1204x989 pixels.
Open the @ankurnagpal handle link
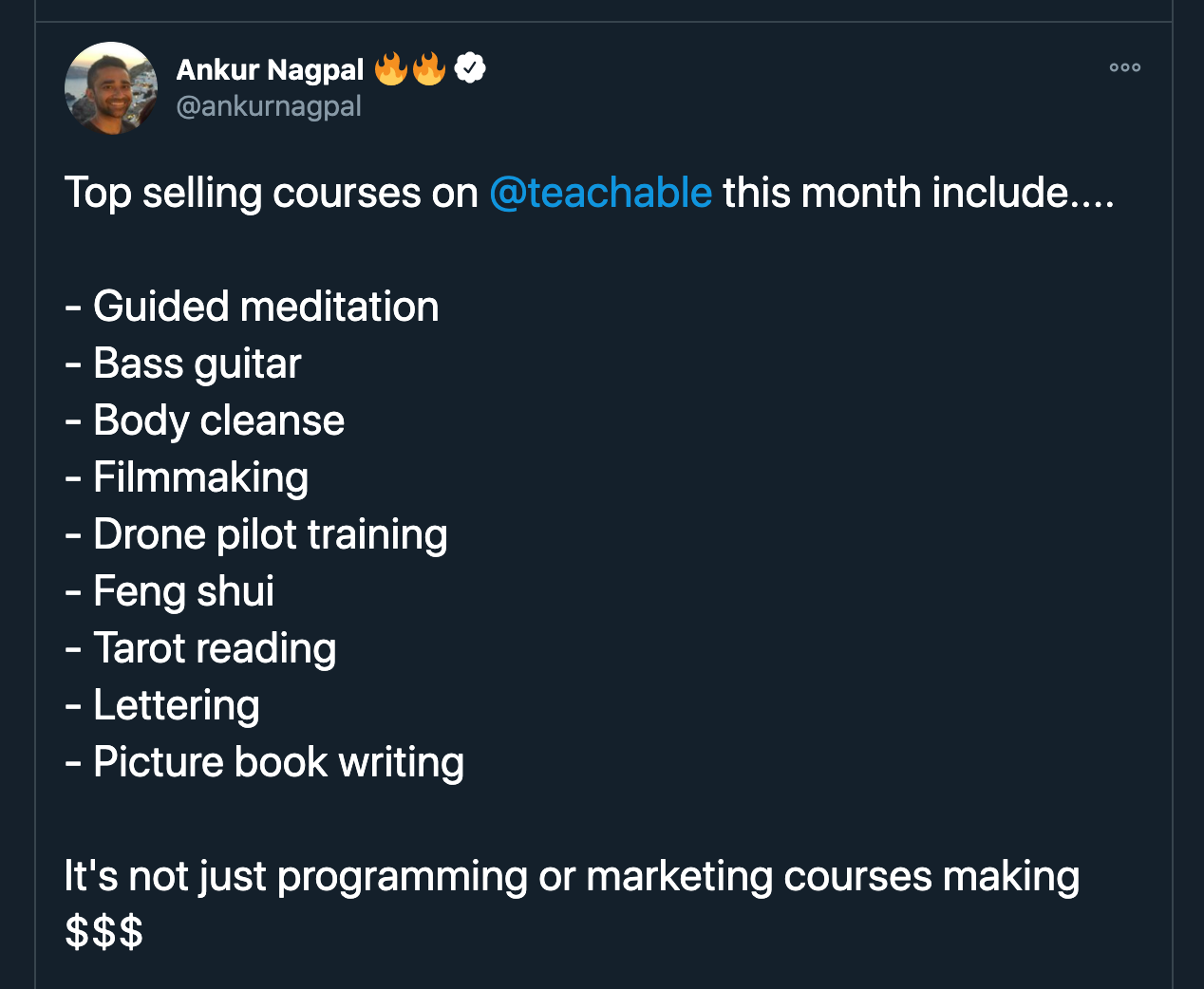[269, 106]
